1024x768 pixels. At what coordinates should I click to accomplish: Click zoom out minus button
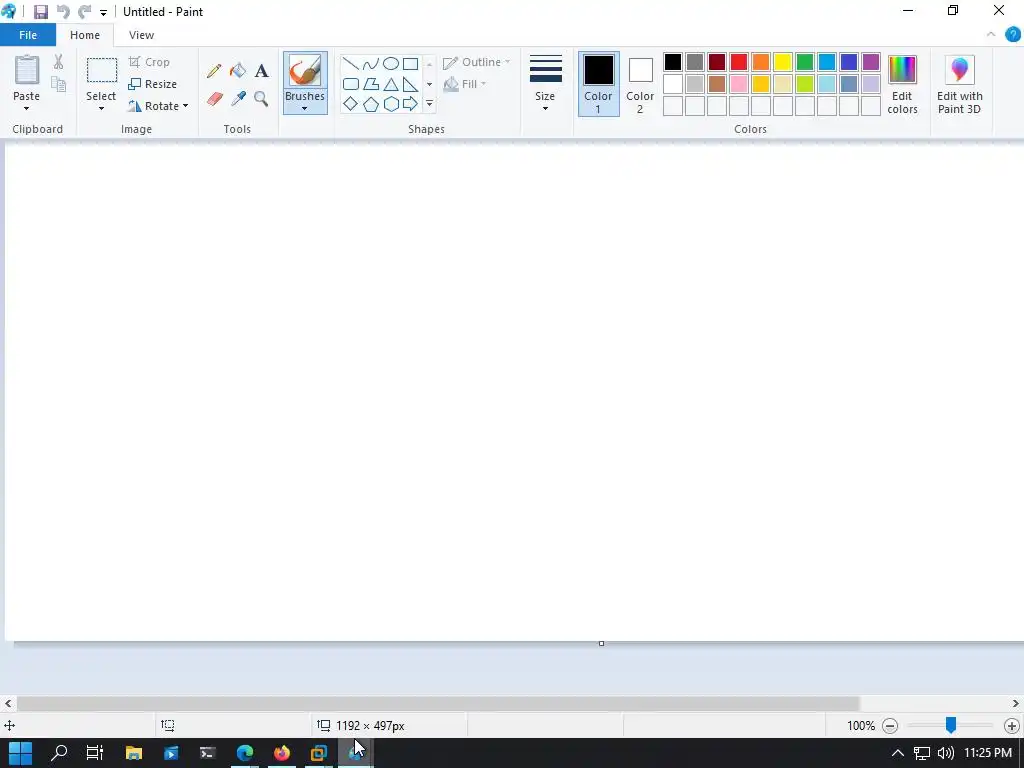pos(889,726)
